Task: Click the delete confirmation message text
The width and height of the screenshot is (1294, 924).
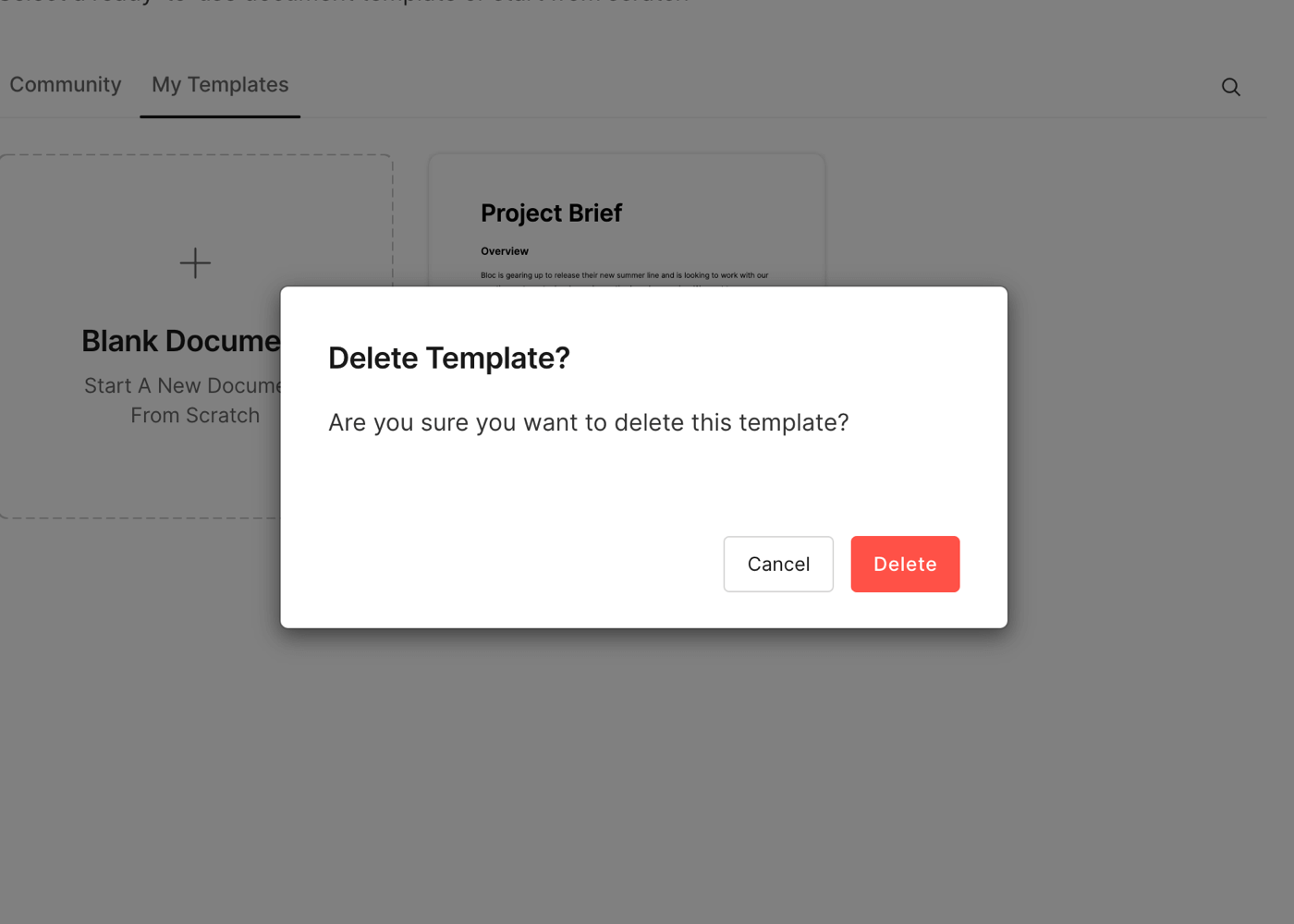Action: (588, 422)
